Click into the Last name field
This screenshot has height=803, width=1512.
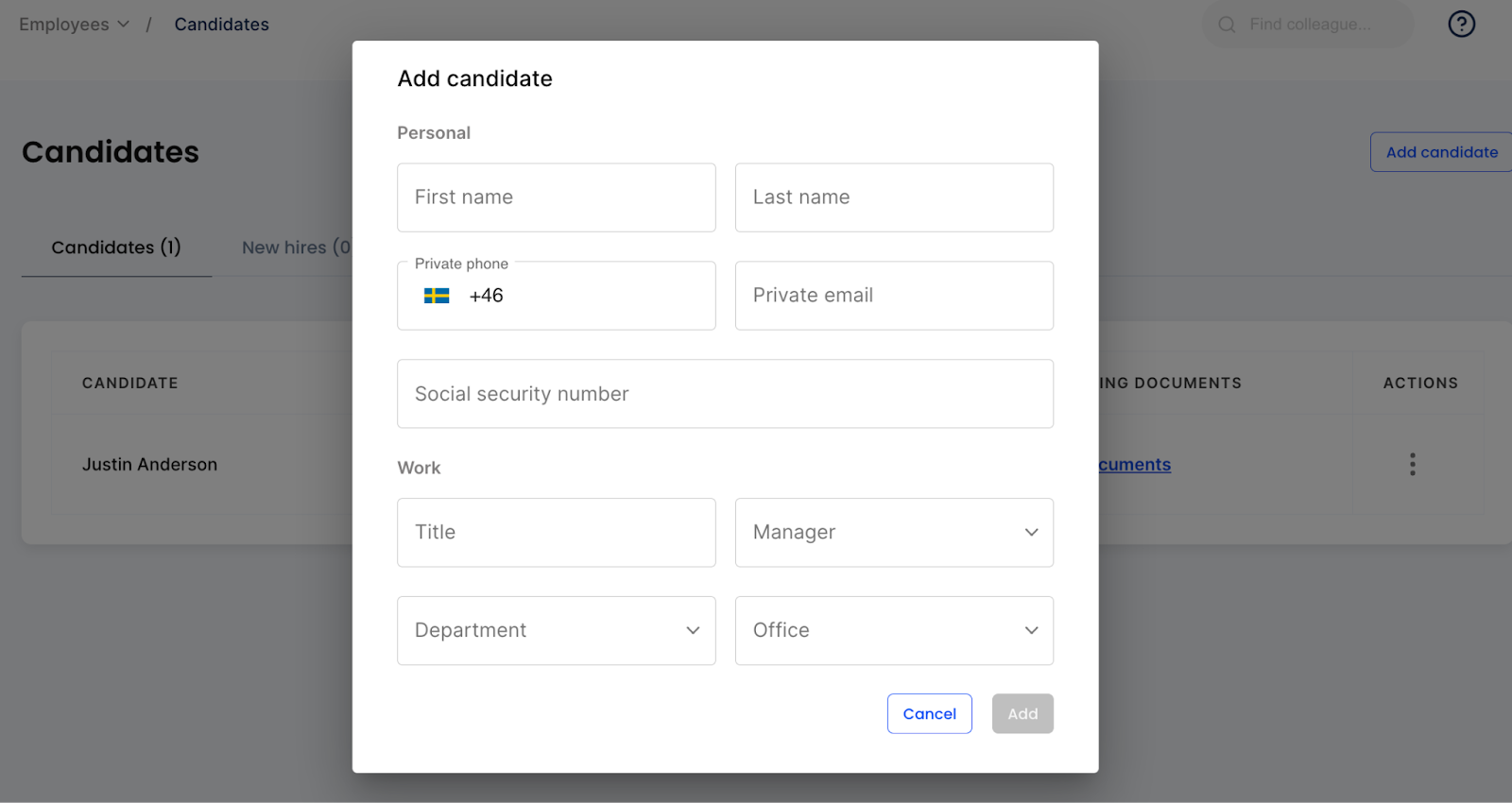[x=894, y=197]
